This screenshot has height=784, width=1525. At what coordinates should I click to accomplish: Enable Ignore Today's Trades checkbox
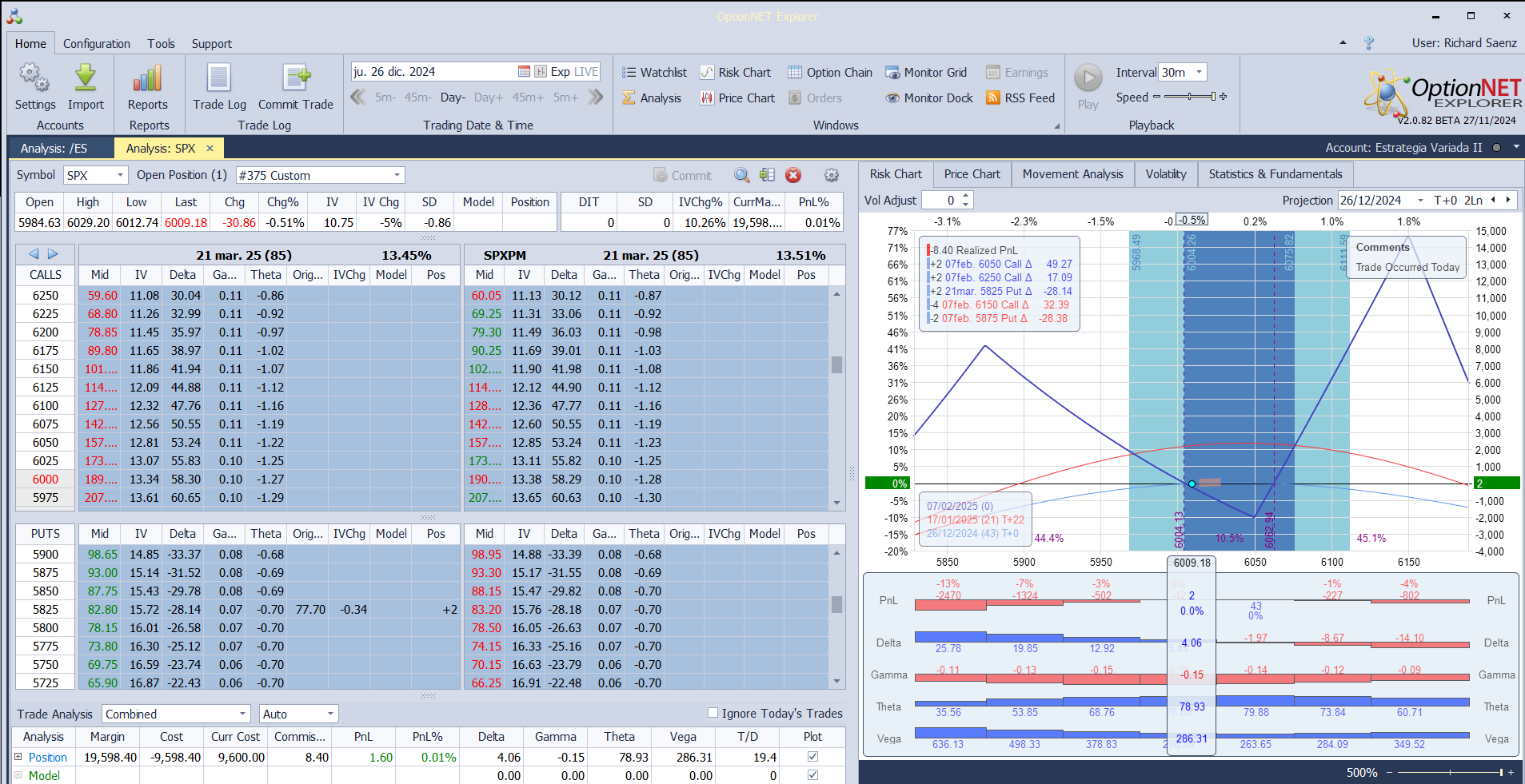pos(713,713)
